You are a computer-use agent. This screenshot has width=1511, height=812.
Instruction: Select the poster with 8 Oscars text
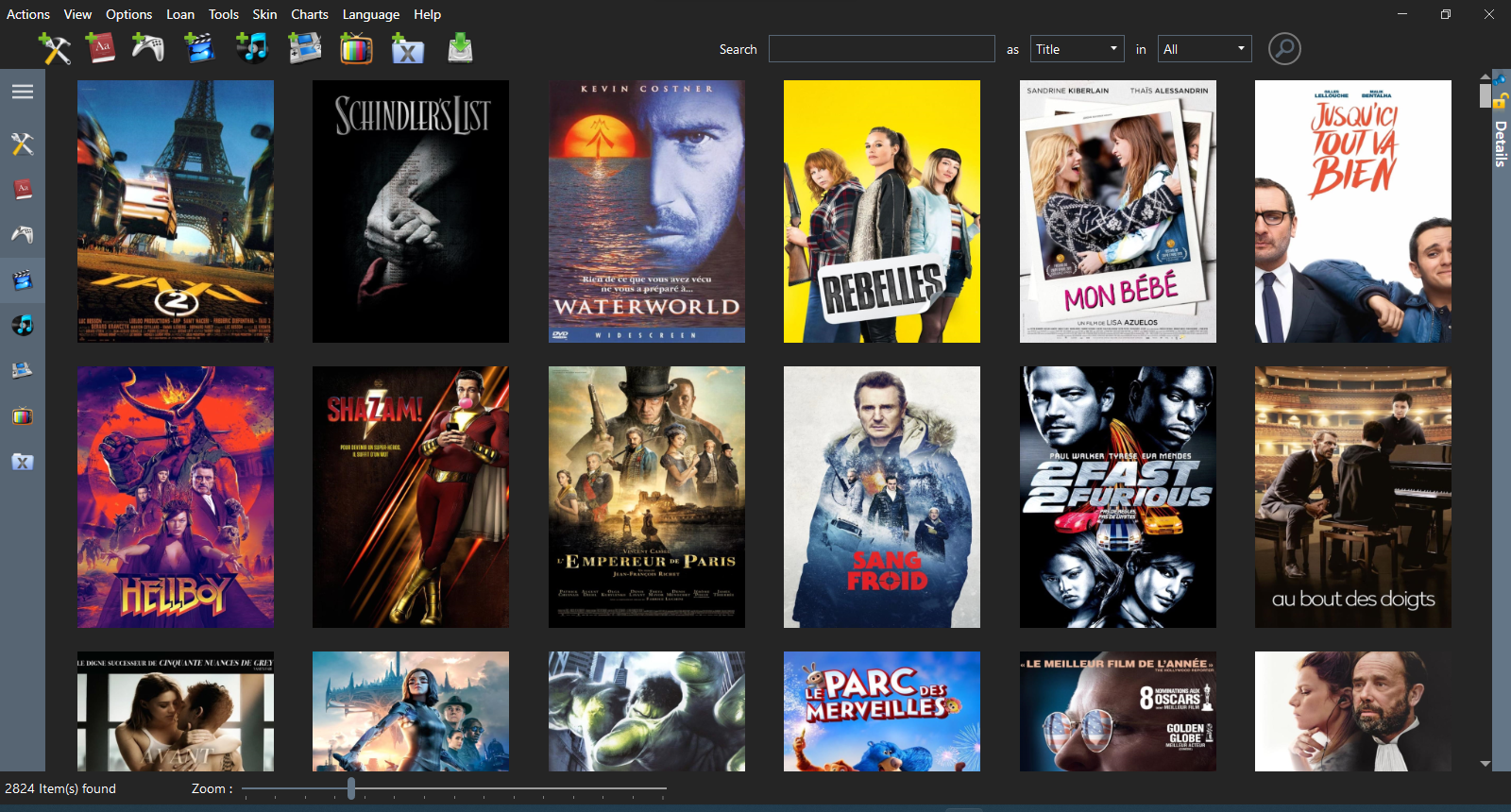point(1118,711)
